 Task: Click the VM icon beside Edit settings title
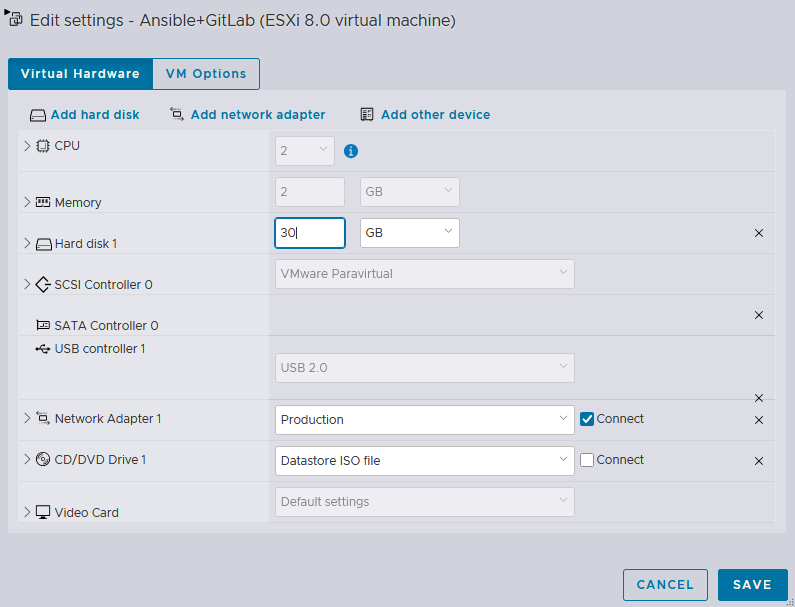[x=14, y=18]
